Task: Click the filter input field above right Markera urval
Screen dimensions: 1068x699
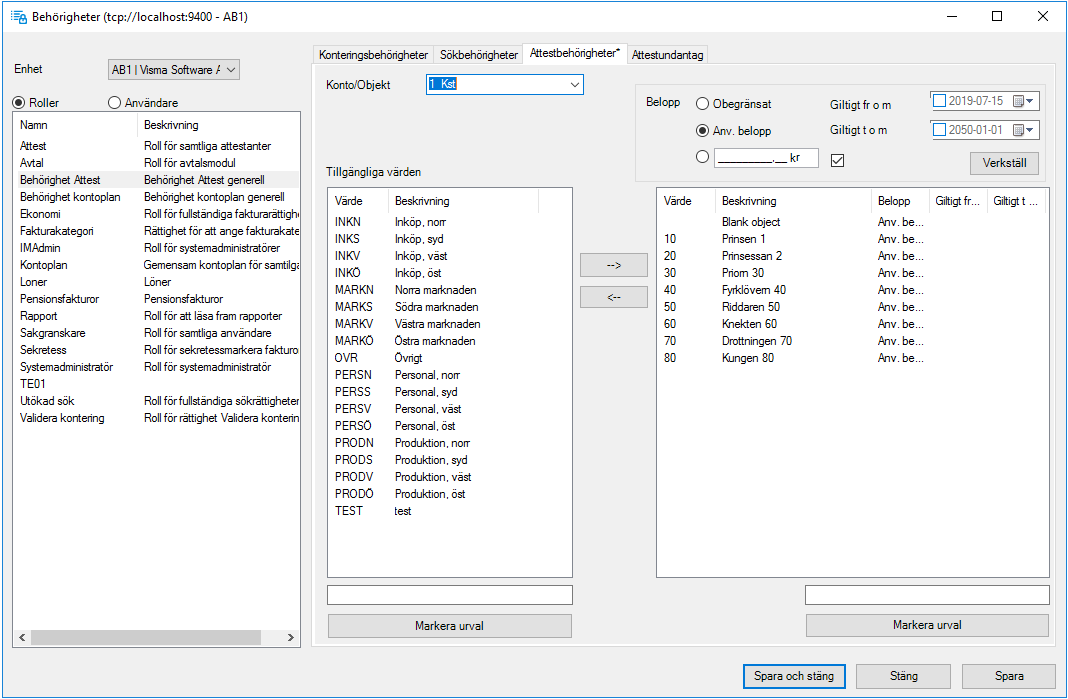Action: (x=926, y=594)
